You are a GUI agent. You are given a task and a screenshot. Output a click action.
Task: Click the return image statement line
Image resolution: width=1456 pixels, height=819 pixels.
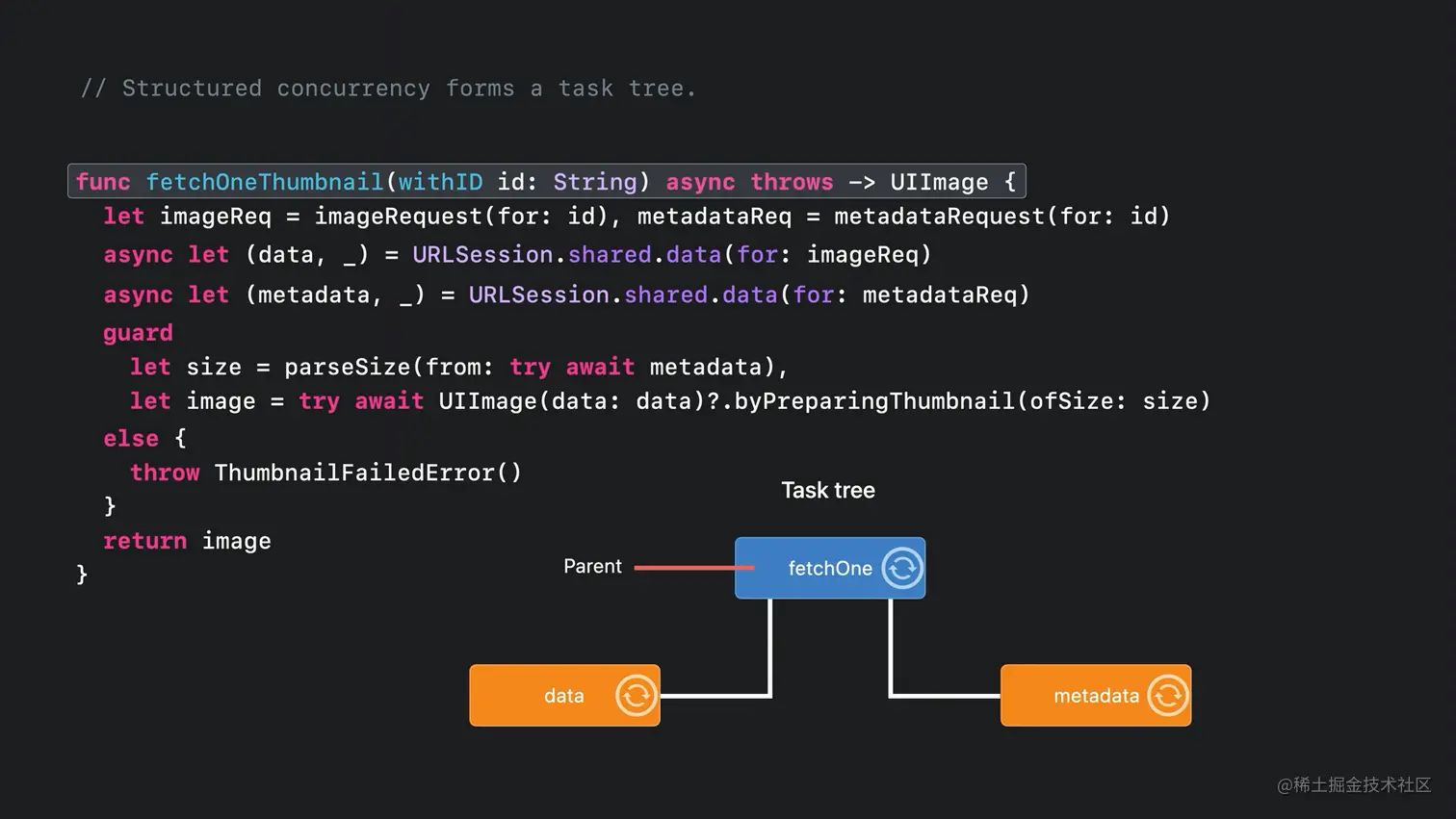pos(187,540)
